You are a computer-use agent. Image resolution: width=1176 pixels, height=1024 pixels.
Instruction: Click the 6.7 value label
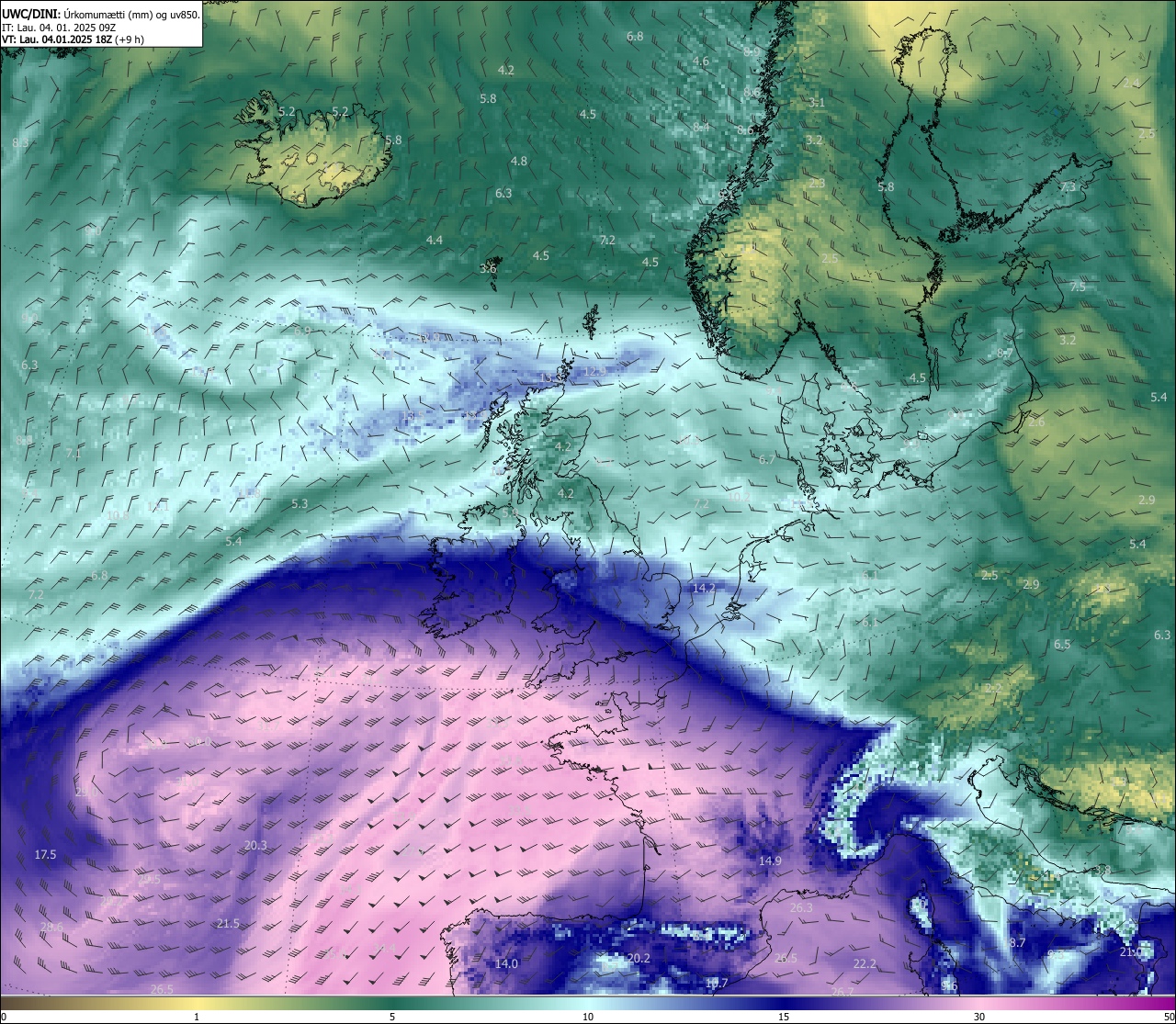(x=767, y=459)
